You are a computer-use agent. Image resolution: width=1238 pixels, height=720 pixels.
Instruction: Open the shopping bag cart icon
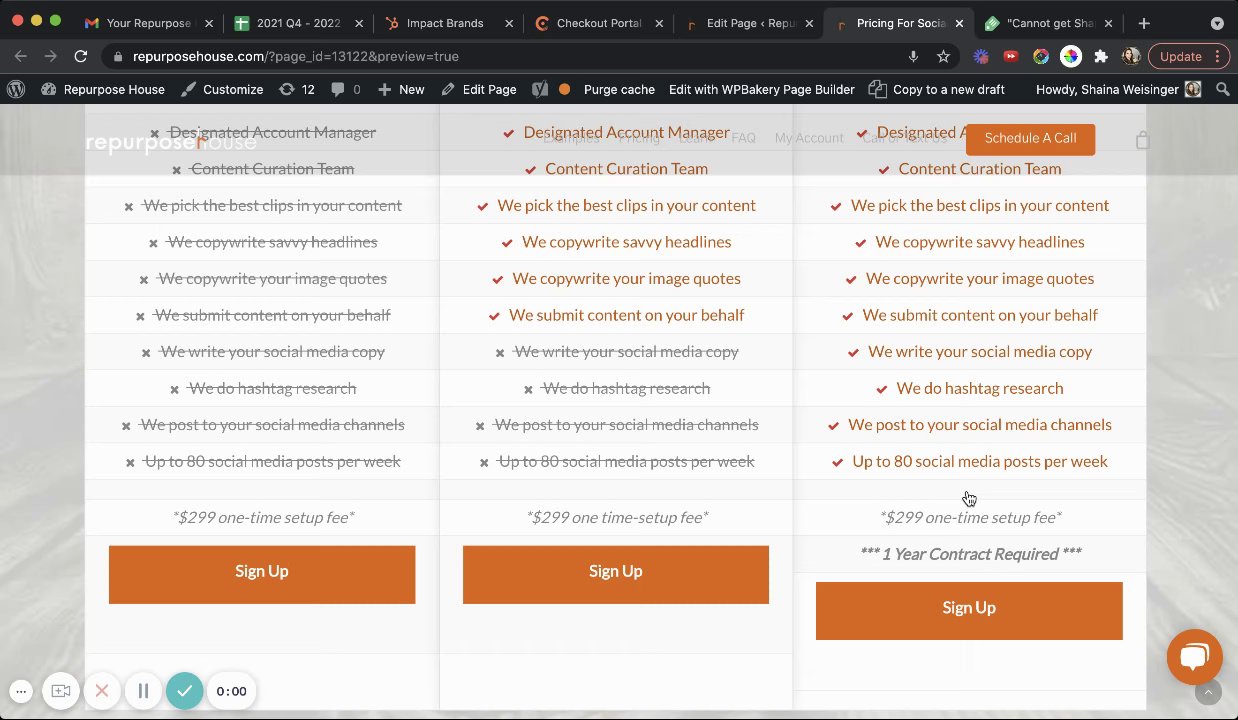tap(1143, 140)
